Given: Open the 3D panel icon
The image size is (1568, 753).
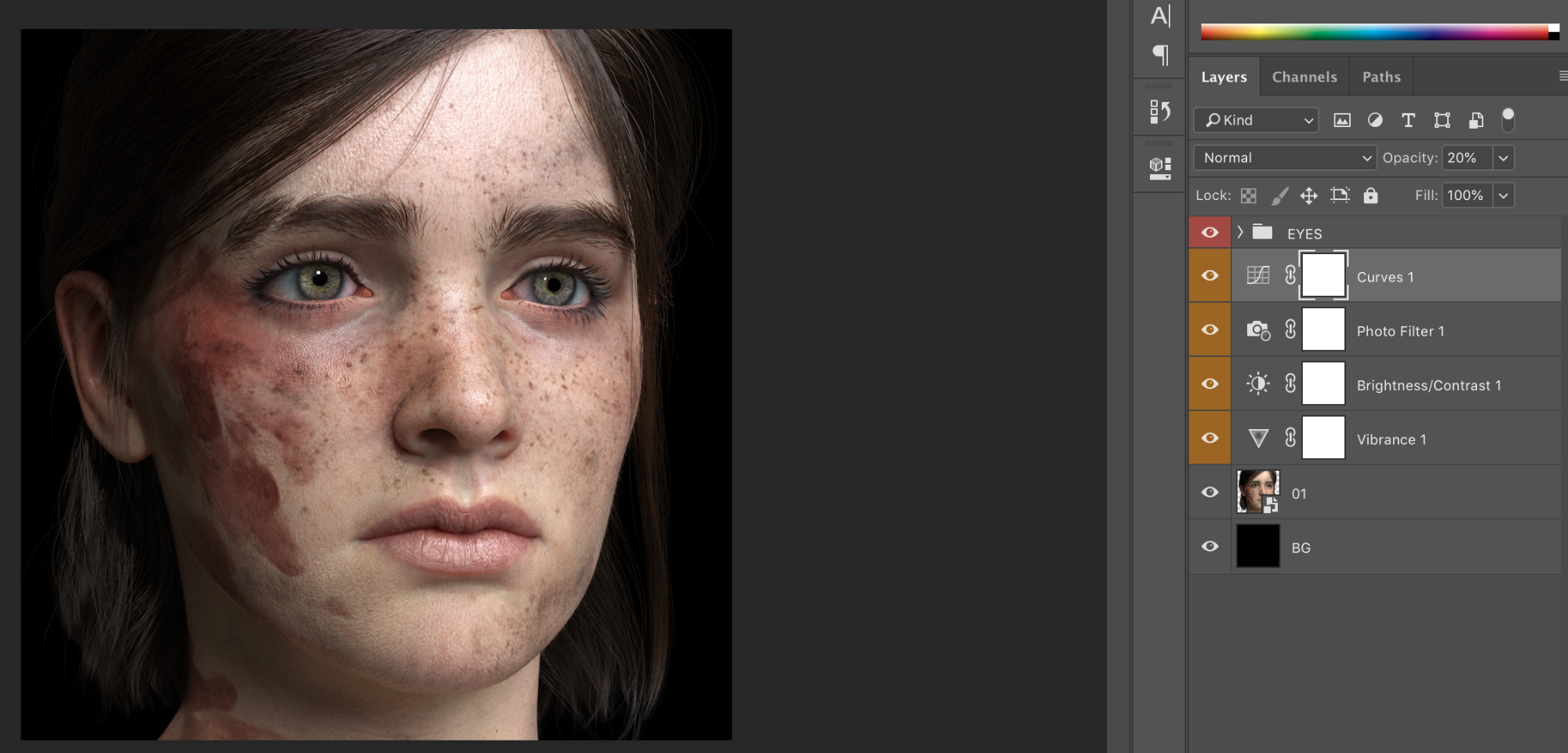Looking at the screenshot, I should click(x=1160, y=168).
